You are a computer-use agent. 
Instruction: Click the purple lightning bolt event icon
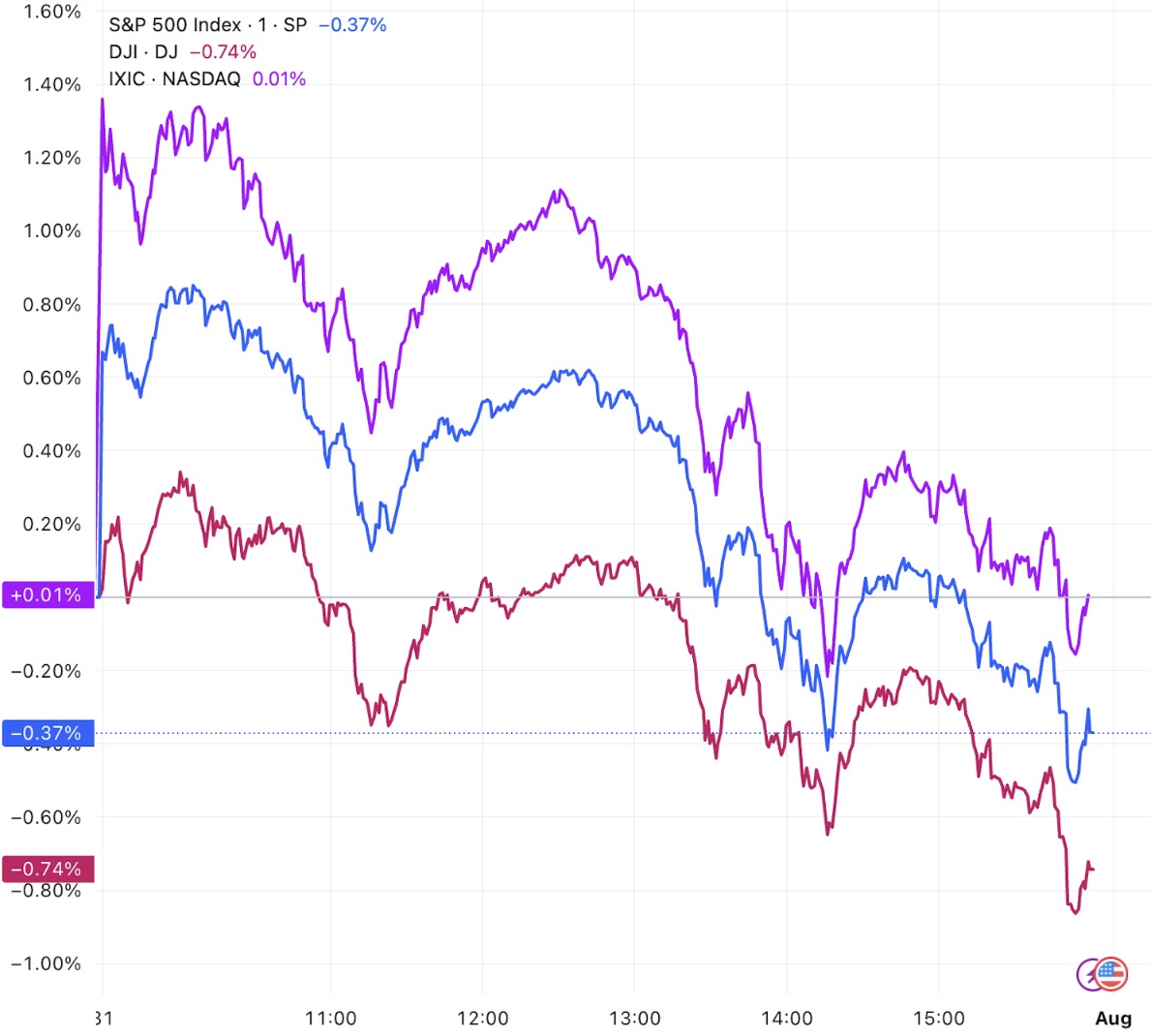(x=1088, y=975)
